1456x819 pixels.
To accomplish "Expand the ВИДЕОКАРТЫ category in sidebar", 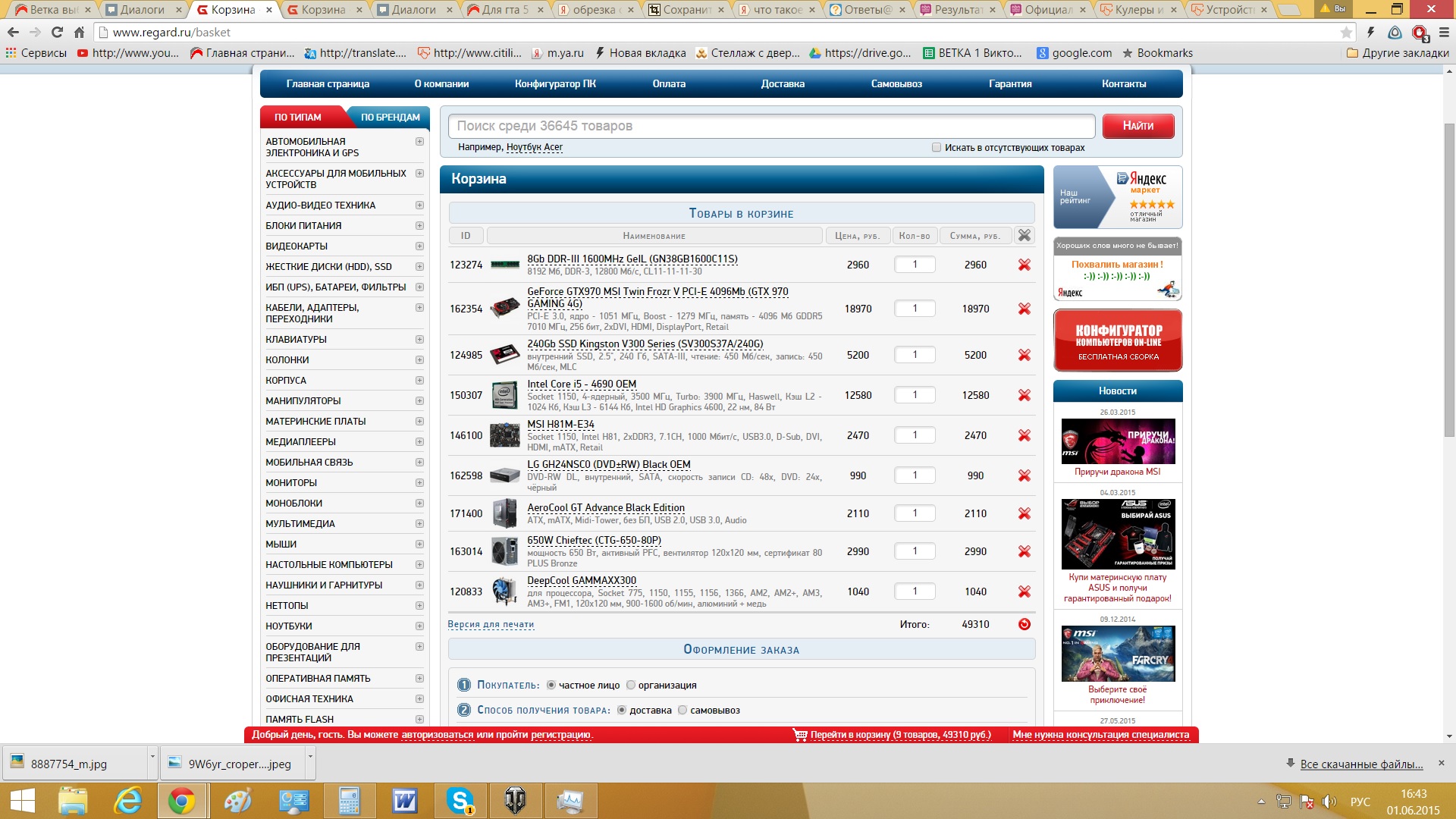I will [x=419, y=246].
